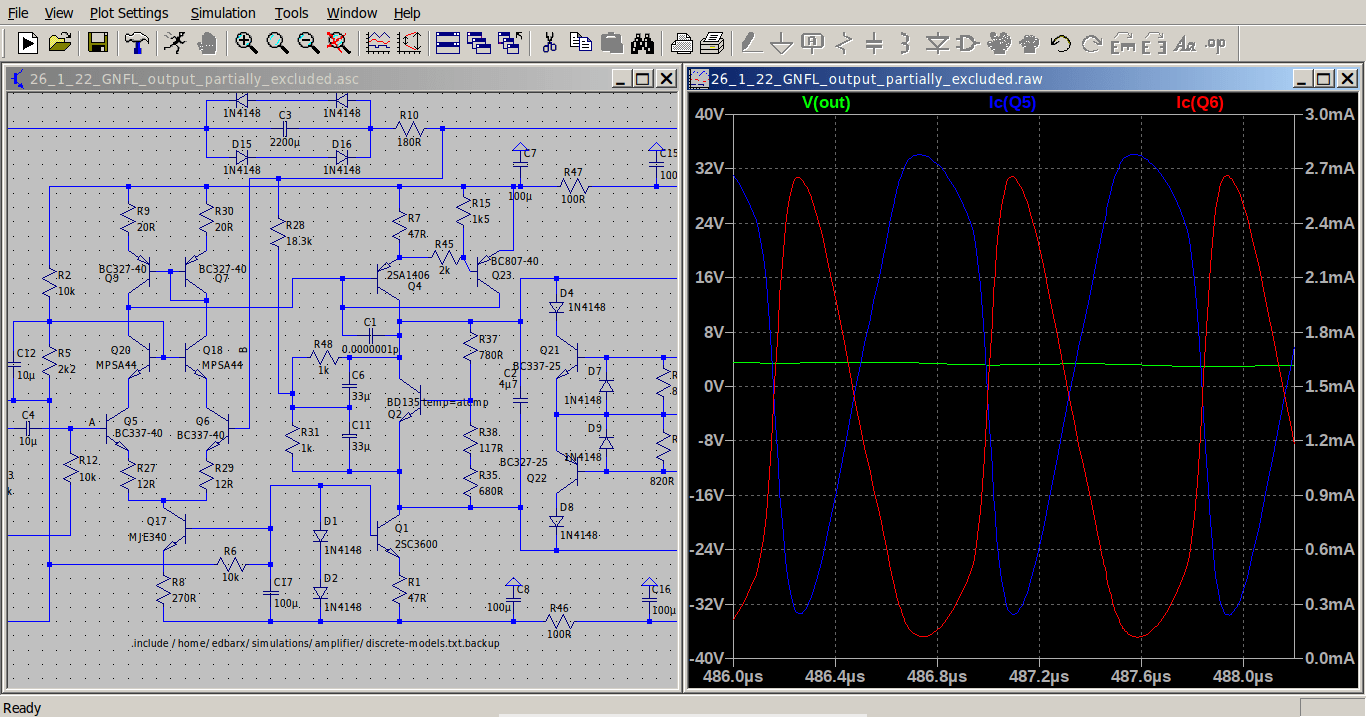
Task: Open the Window menu
Action: (x=352, y=13)
